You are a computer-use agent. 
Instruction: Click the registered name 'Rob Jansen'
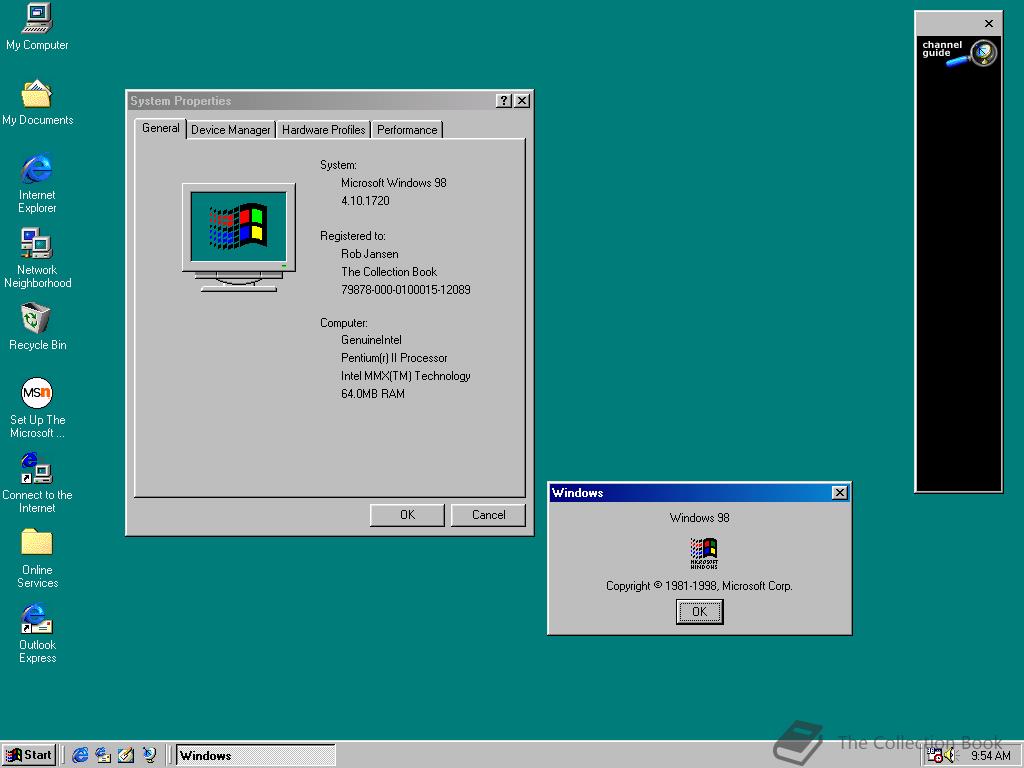pos(370,254)
